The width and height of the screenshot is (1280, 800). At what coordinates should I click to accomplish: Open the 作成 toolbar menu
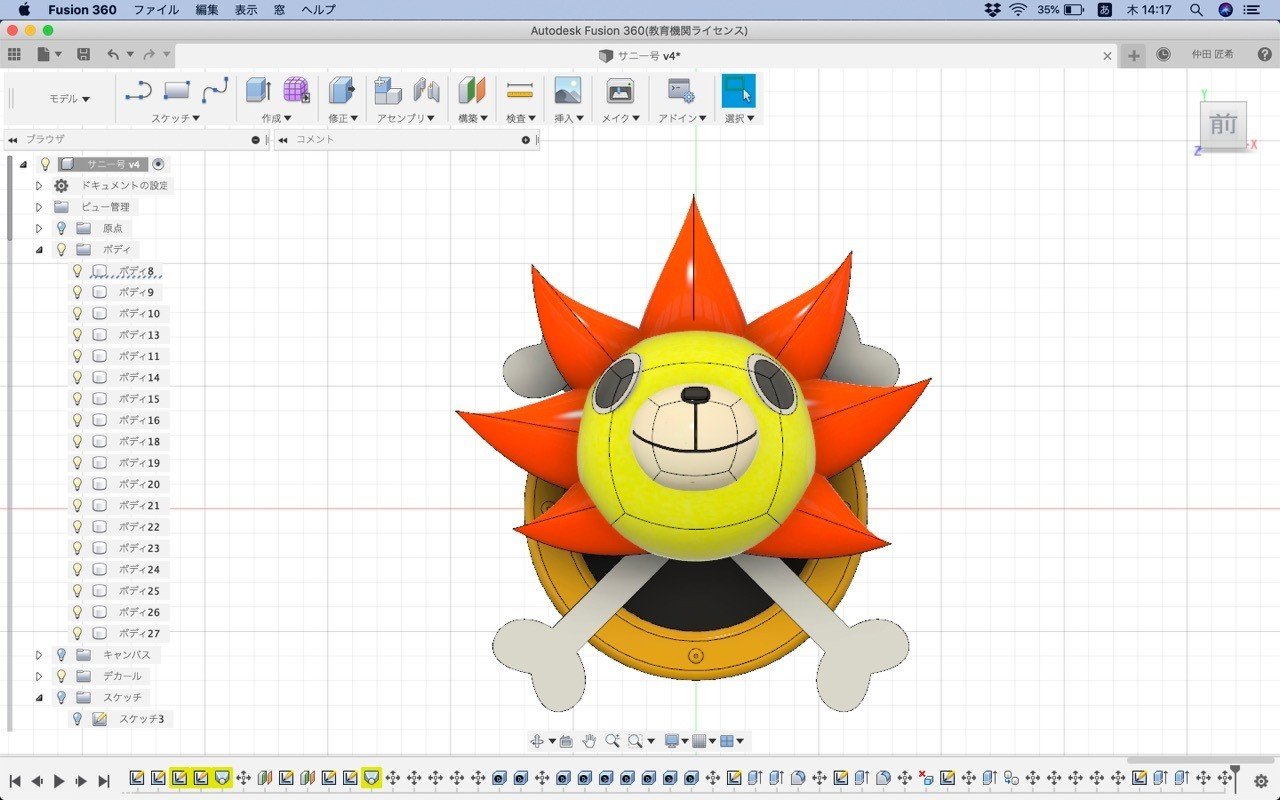[277, 118]
